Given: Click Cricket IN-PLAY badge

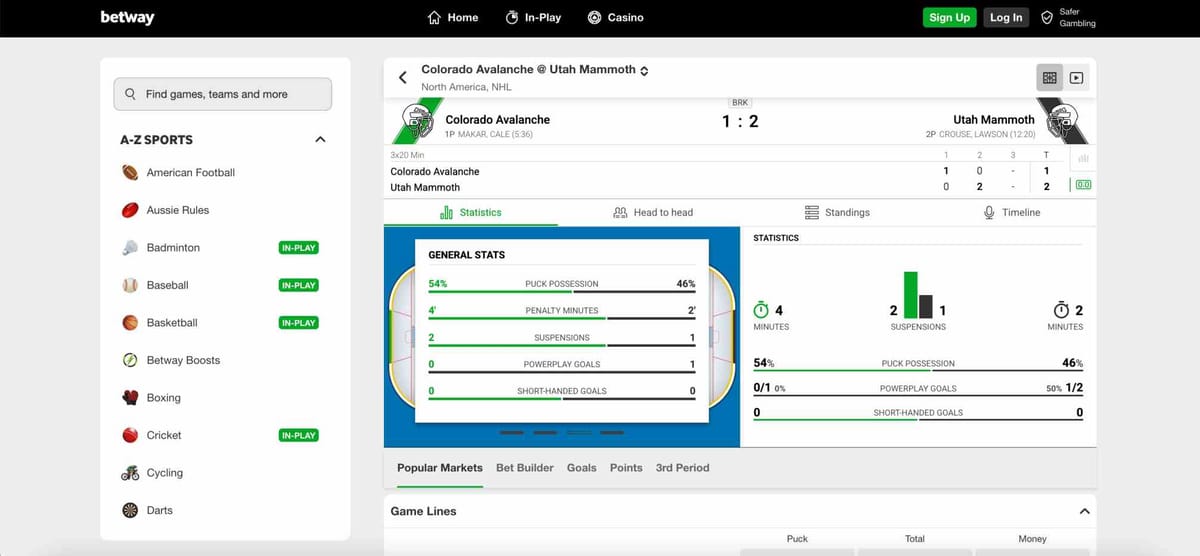Looking at the screenshot, I should (299, 435).
